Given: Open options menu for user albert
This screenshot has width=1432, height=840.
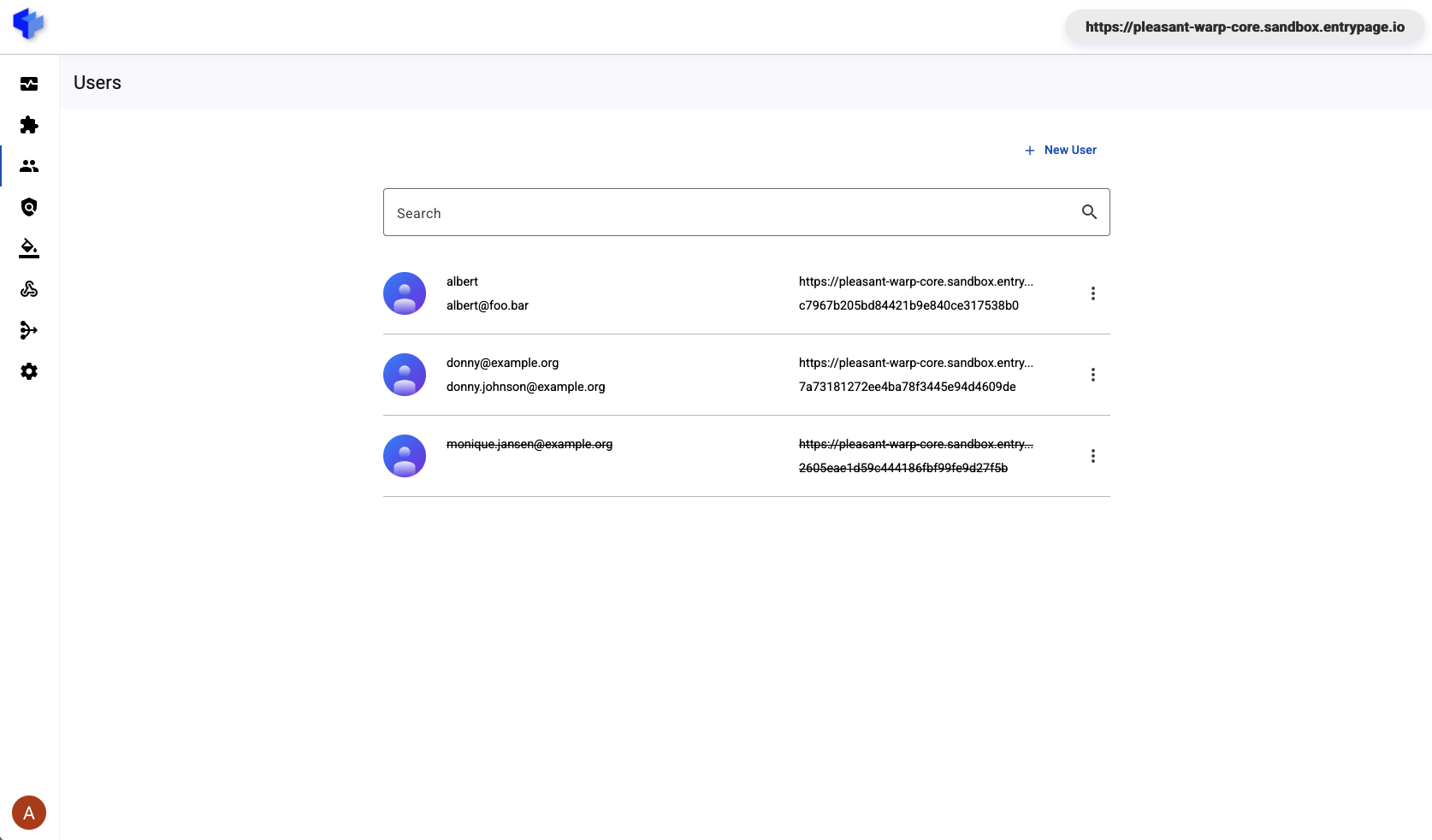Looking at the screenshot, I should (x=1092, y=293).
